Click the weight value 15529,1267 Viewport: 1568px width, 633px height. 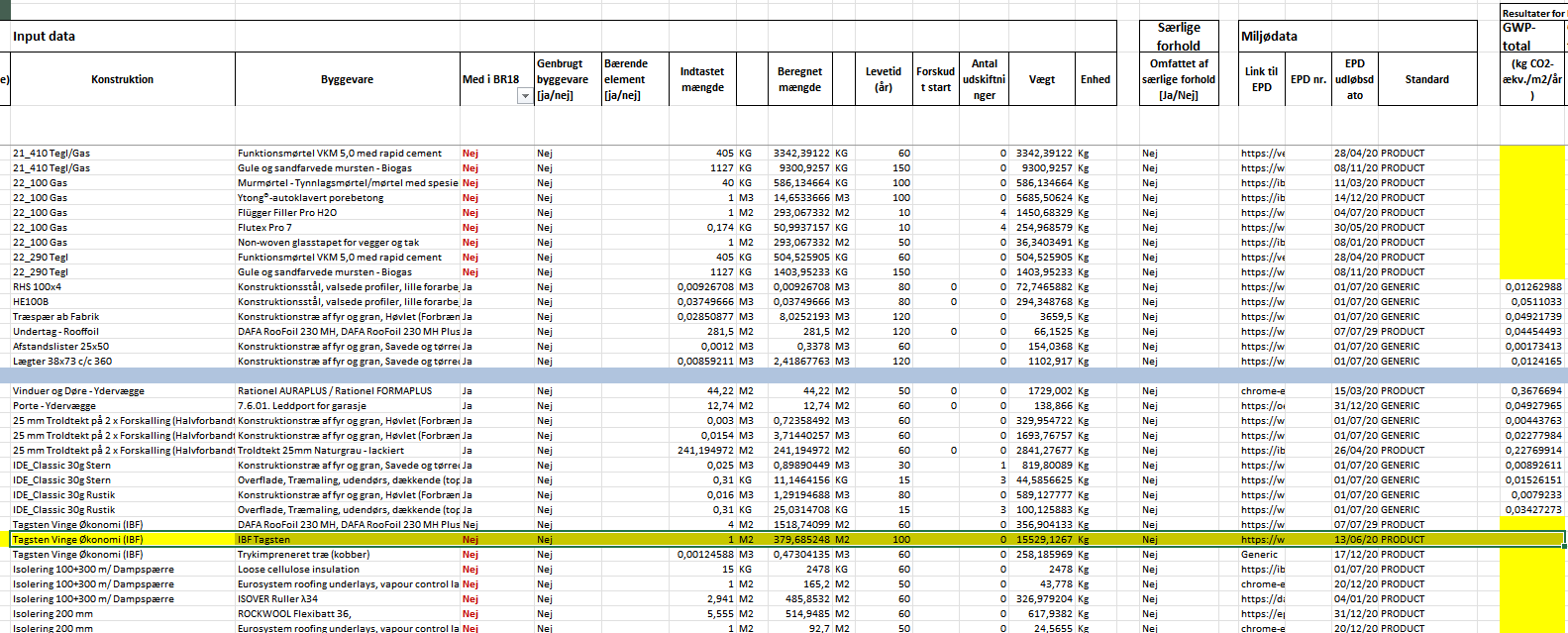point(1042,540)
